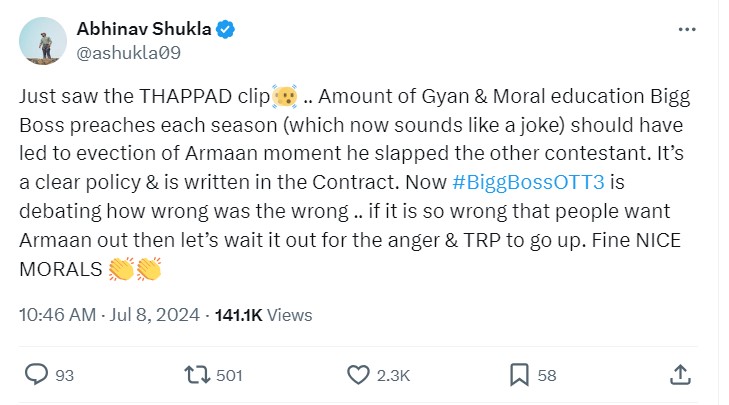This screenshot has height=405, width=729.
Task: Open the three-dot more options menu
Action: (x=686, y=30)
